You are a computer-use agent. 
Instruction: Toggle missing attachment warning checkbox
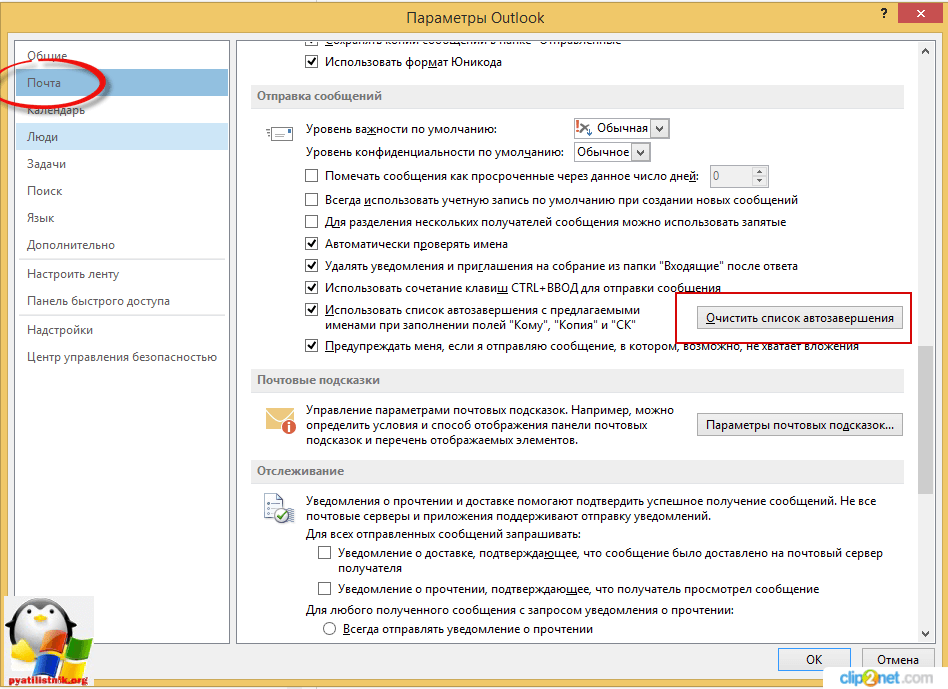[x=311, y=346]
